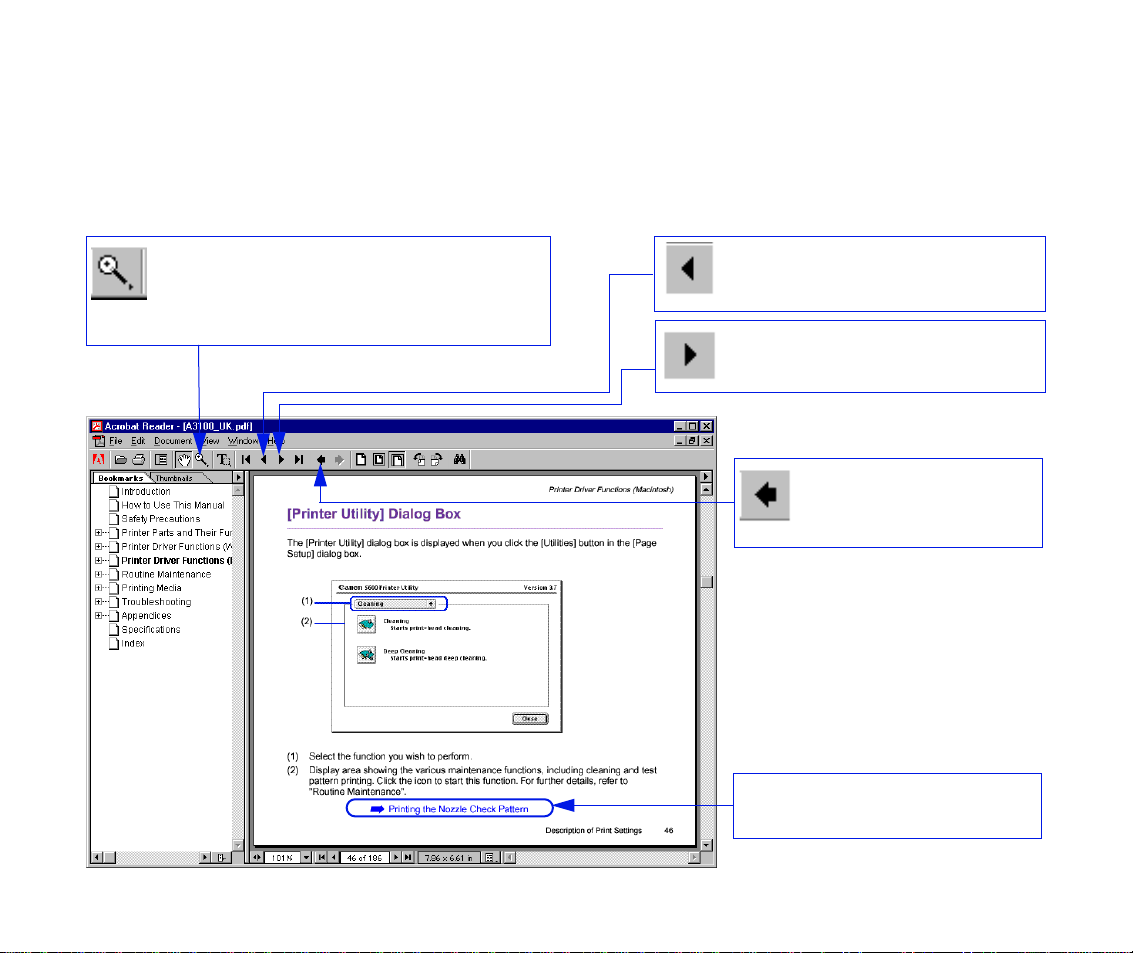Enable the Fit Width view button
The height and width of the screenshot is (953, 1133).
[x=397, y=460]
